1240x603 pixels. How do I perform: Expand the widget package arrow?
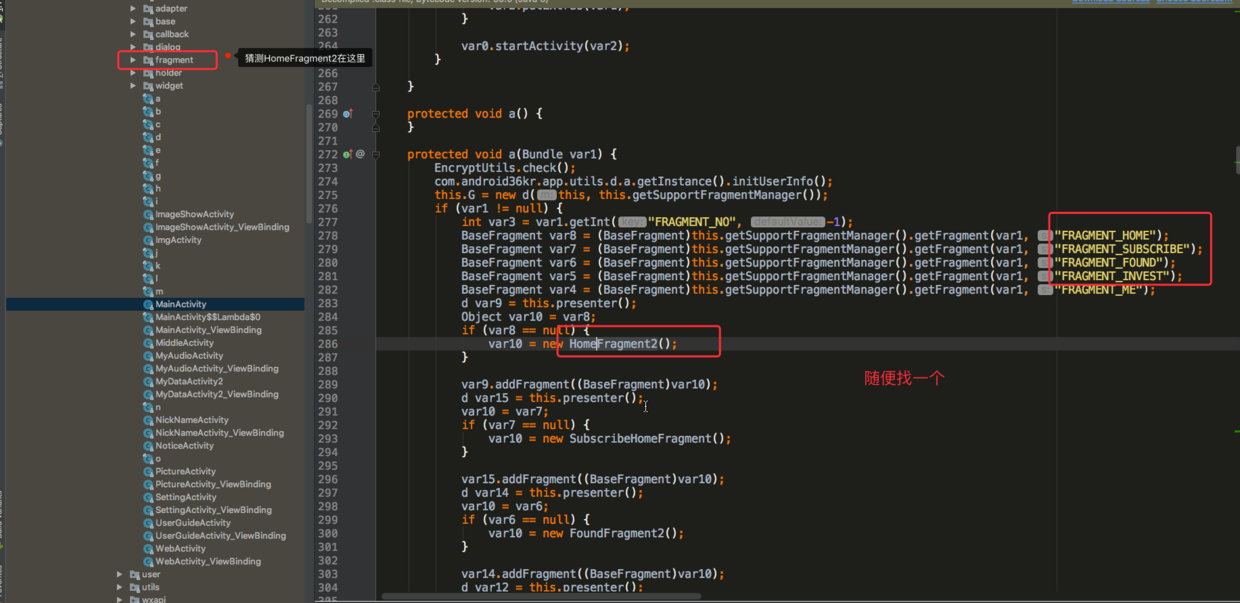tap(133, 86)
